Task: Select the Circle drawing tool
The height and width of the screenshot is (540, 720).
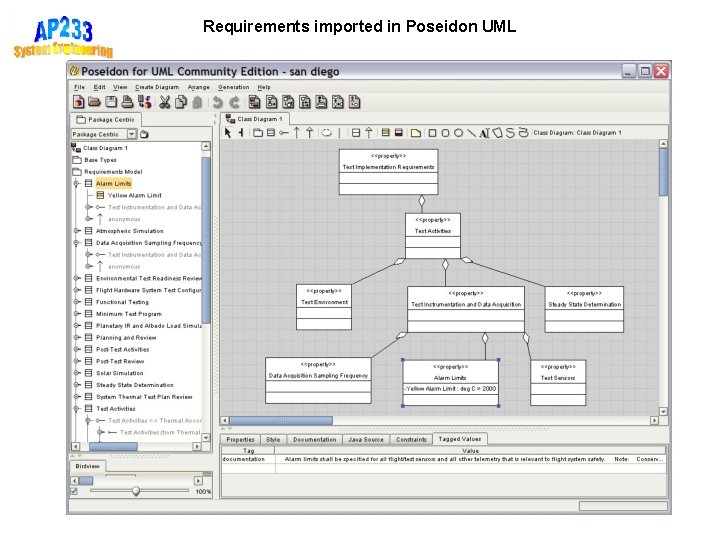Action: pos(458,133)
